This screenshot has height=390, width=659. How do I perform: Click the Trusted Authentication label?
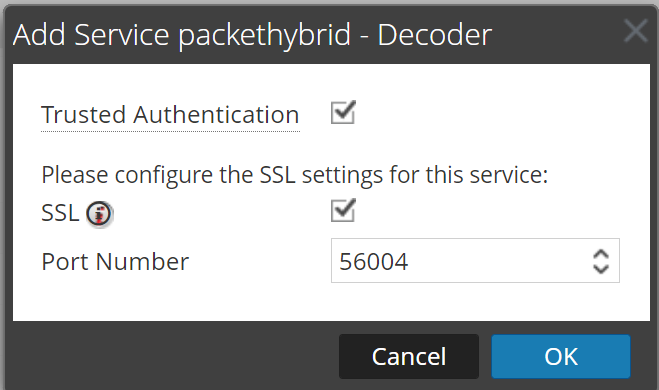pos(170,115)
